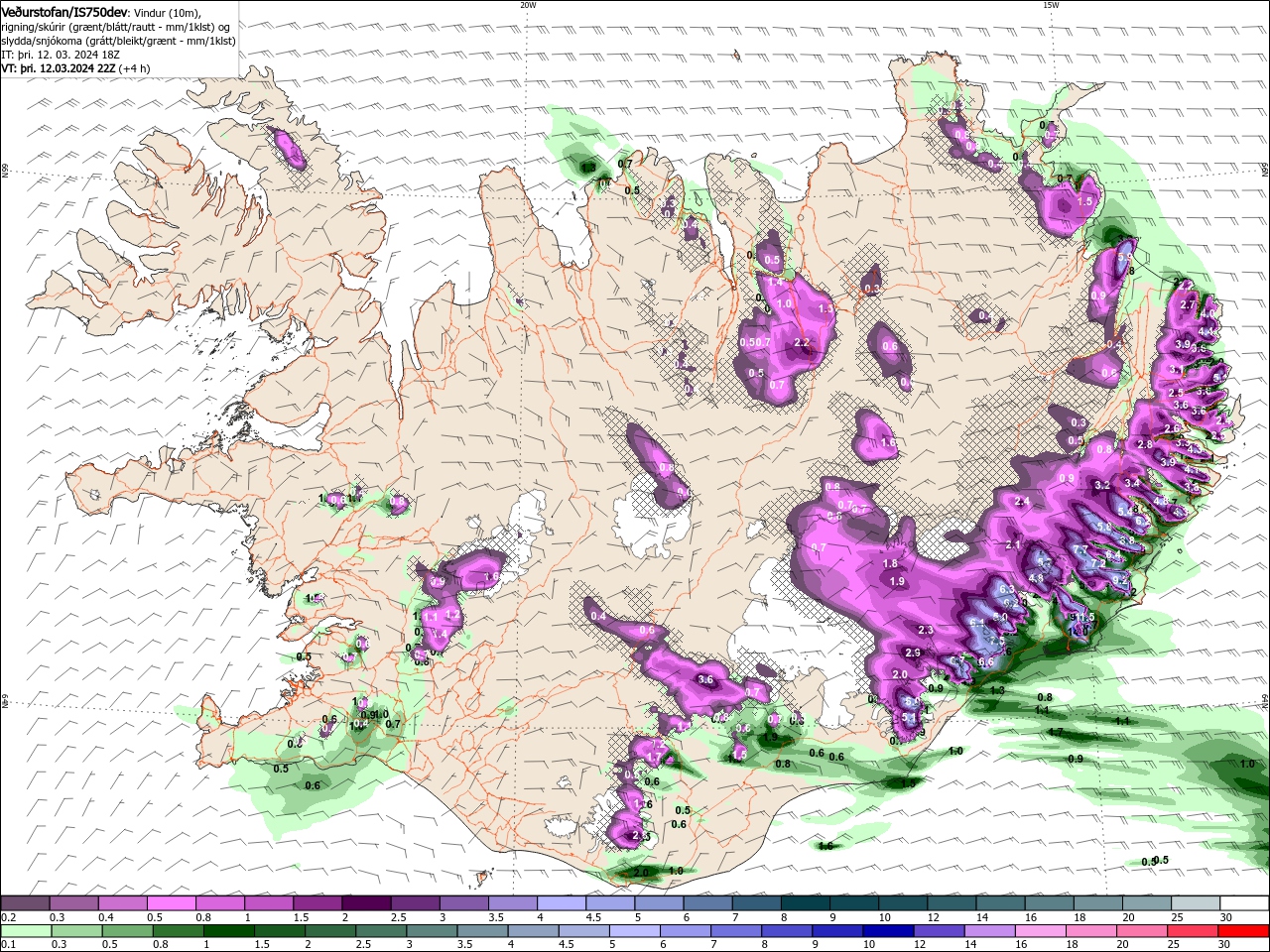Click the 'IT: þri. 12. 03. 2024 18Z' line
The width and height of the screenshot is (1270, 952).
pos(63,54)
